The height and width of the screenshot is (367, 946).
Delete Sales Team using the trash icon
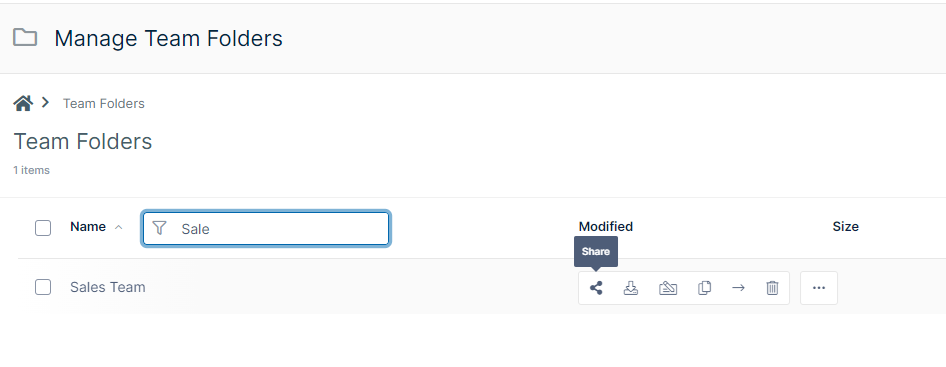[x=772, y=288]
